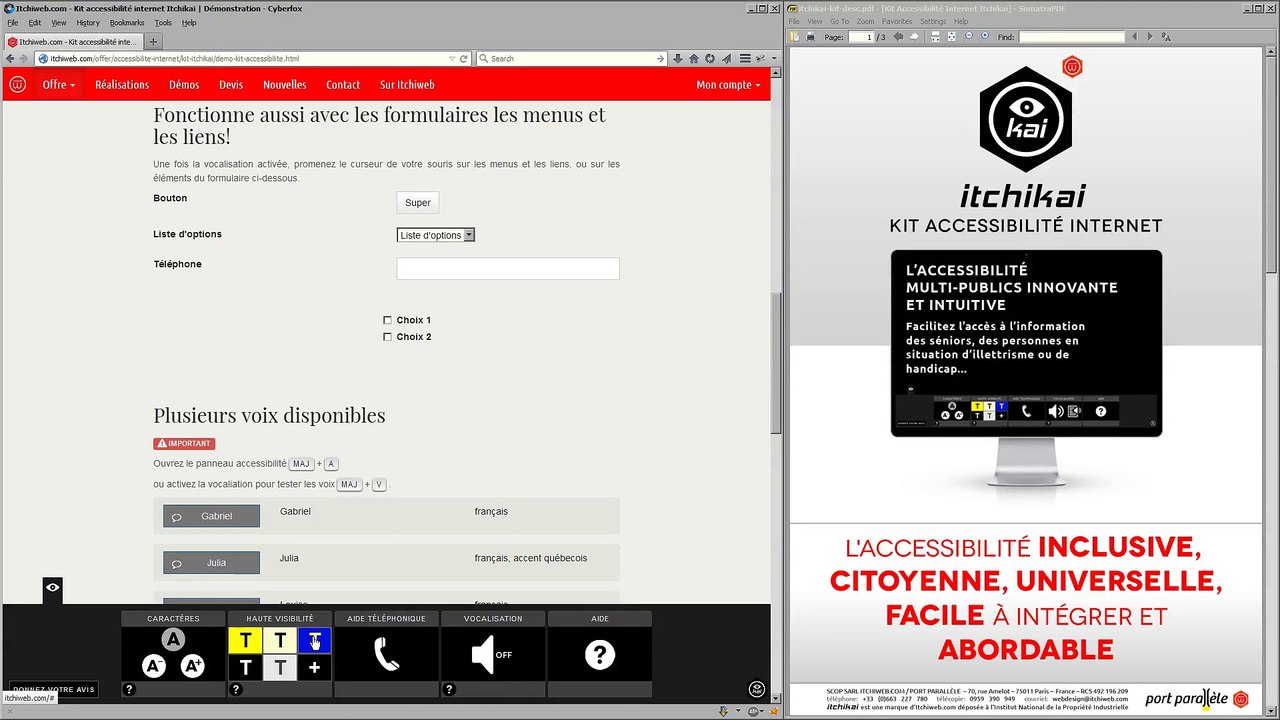Image resolution: width=1280 pixels, height=720 pixels.
Task: Expand the Mon compte dropdown
Action: 728,85
